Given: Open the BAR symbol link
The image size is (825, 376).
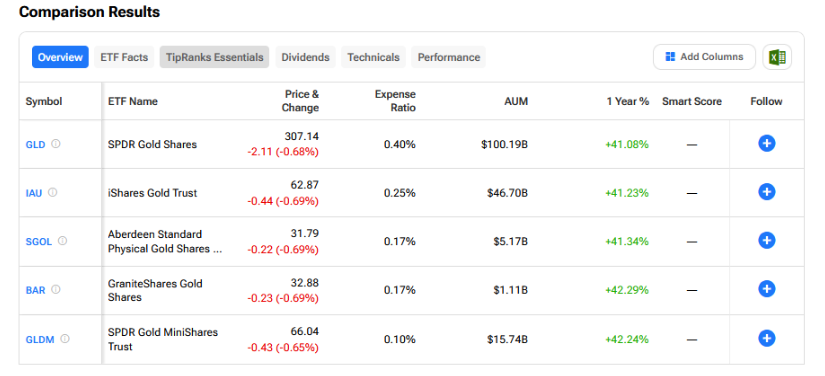Looking at the screenshot, I should (x=36, y=290).
